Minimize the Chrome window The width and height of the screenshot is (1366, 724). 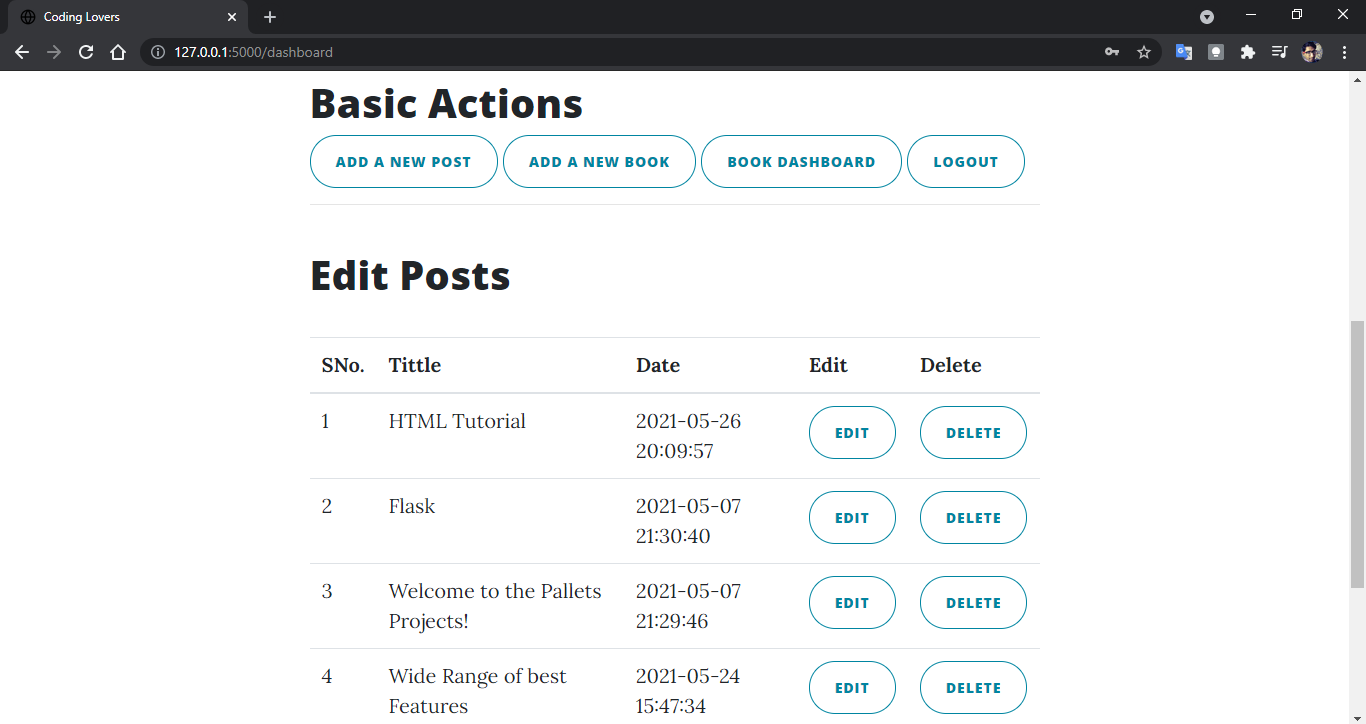pyautogui.click(x=1251, y=15)
